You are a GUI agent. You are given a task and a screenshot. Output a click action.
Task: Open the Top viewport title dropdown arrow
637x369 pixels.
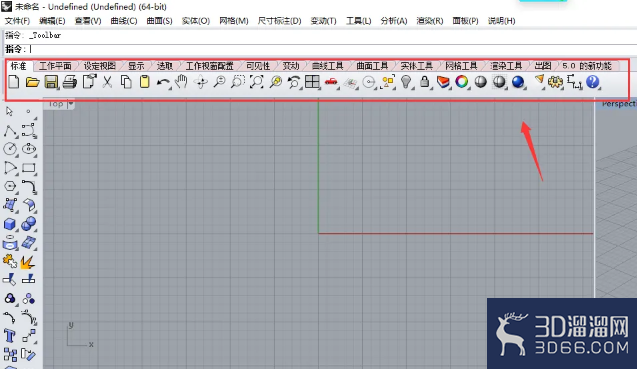[71, 104]
